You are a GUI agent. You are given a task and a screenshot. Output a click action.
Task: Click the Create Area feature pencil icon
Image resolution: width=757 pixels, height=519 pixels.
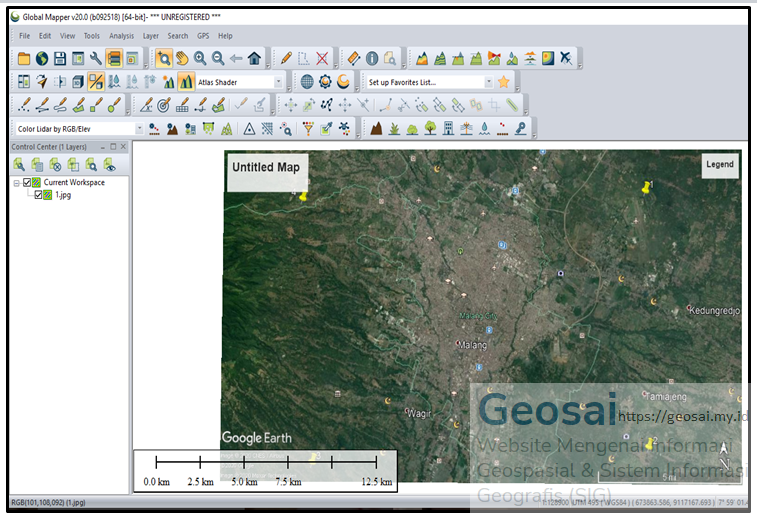pos(78,105)
